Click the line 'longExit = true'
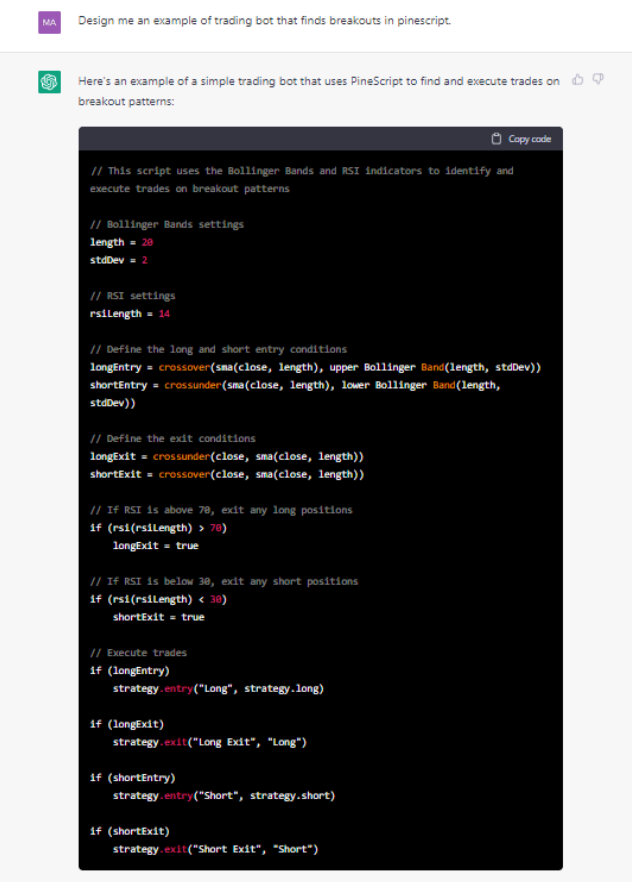The height and width of the screenshot is (882, 632). (x=156, y=546)
